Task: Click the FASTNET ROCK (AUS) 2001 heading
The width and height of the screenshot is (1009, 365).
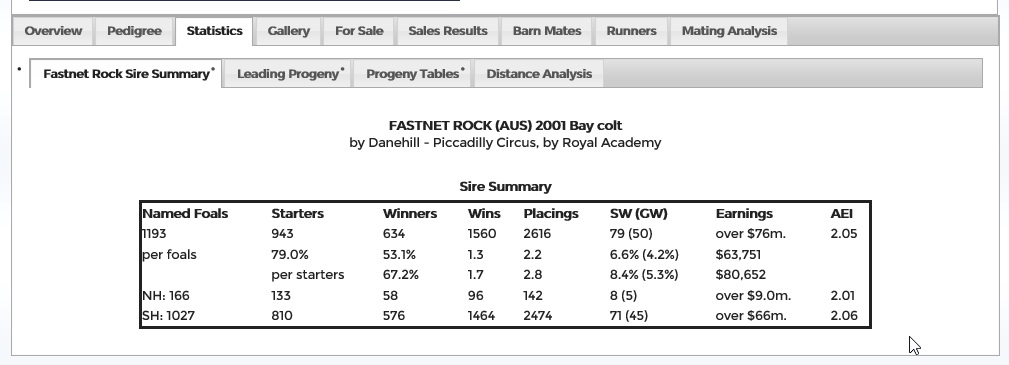Action: pyautogui.click(x=505, y=126)
